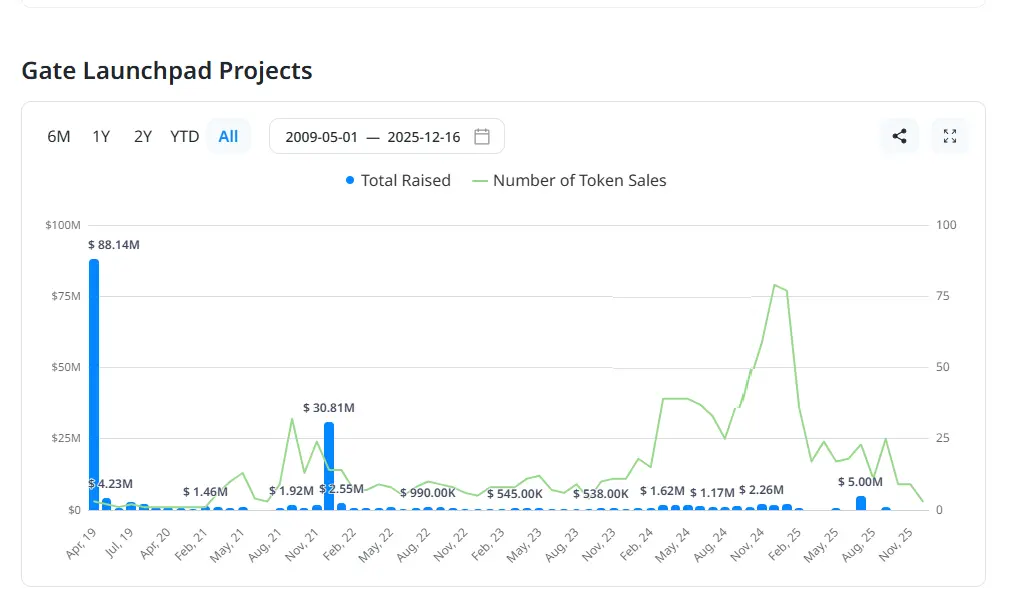Click the $88.14M bar for Apr 19
1018x591 pixels.
coord(94,384)
